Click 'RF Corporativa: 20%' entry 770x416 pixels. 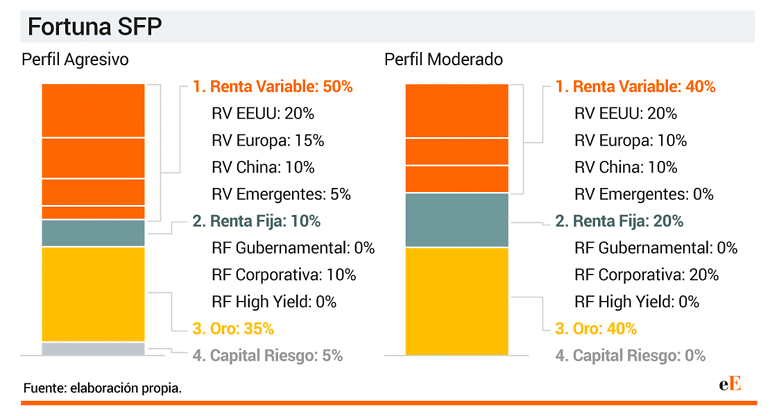647,275
